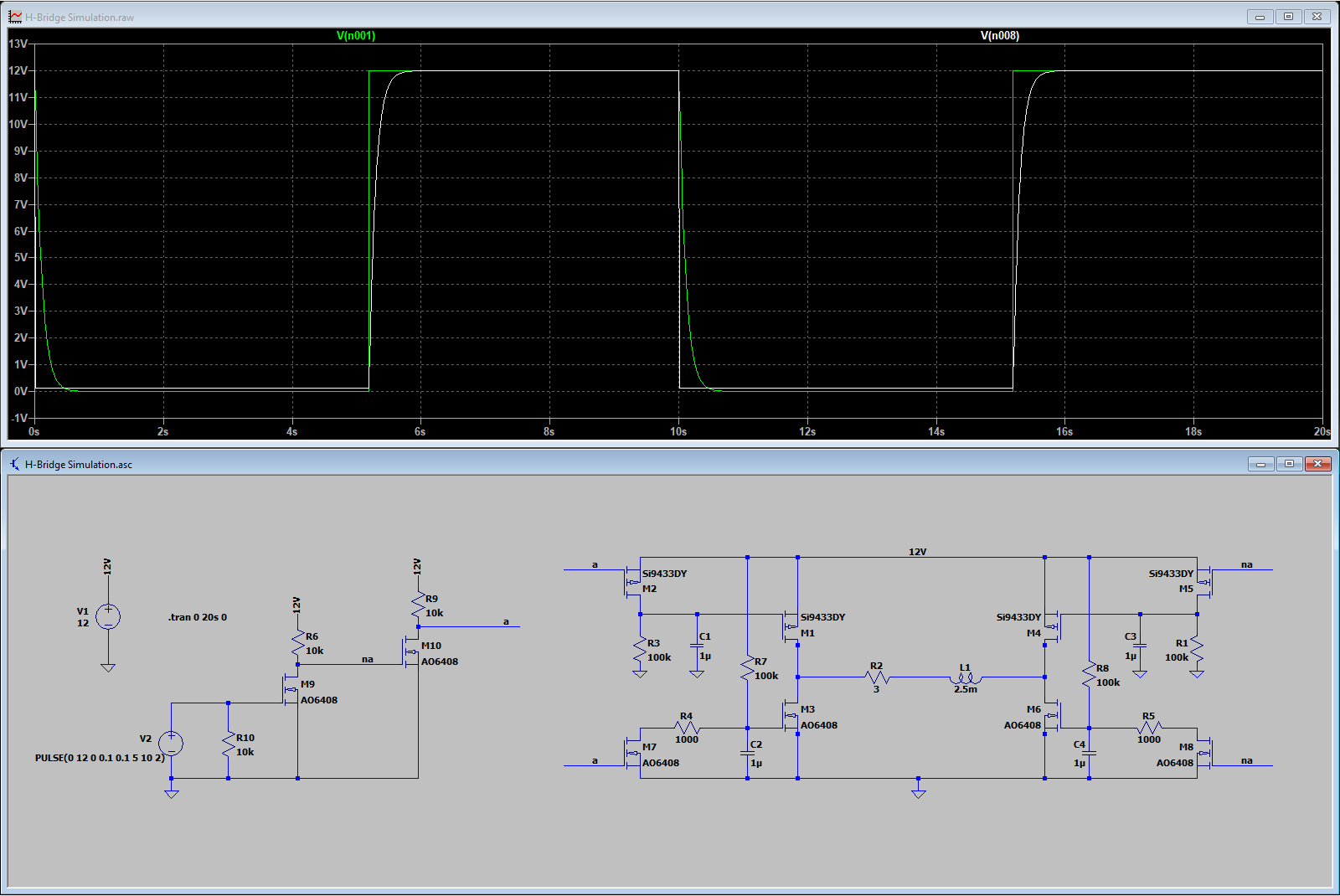Click the M9 AO6408 MOSFET symbol
The height and width of the screenshot is (896, 1340).
click(x=292, y=690)
